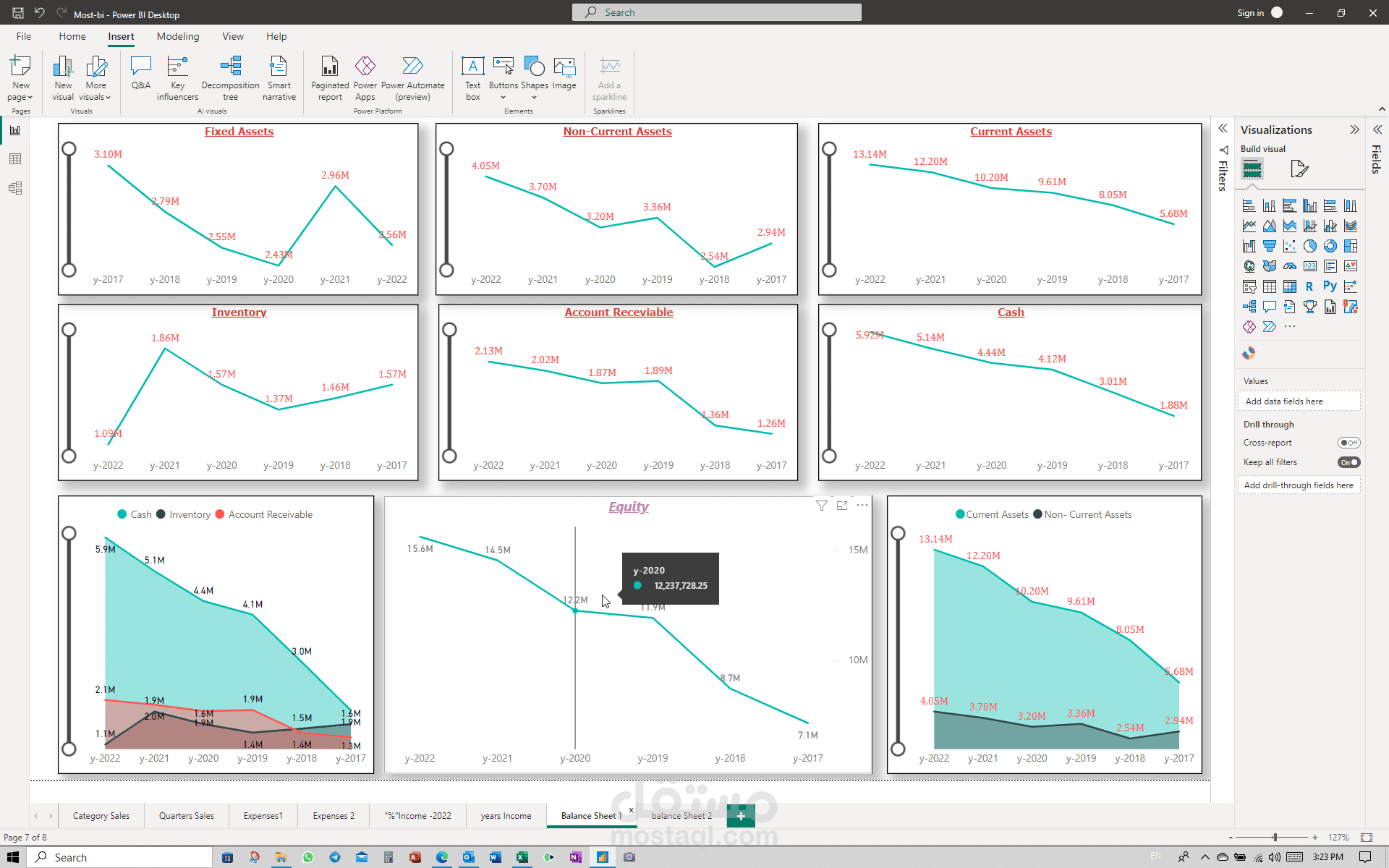Select the Python visual icon
This screenshot has height=868, width=1389.
(1330, 286)
